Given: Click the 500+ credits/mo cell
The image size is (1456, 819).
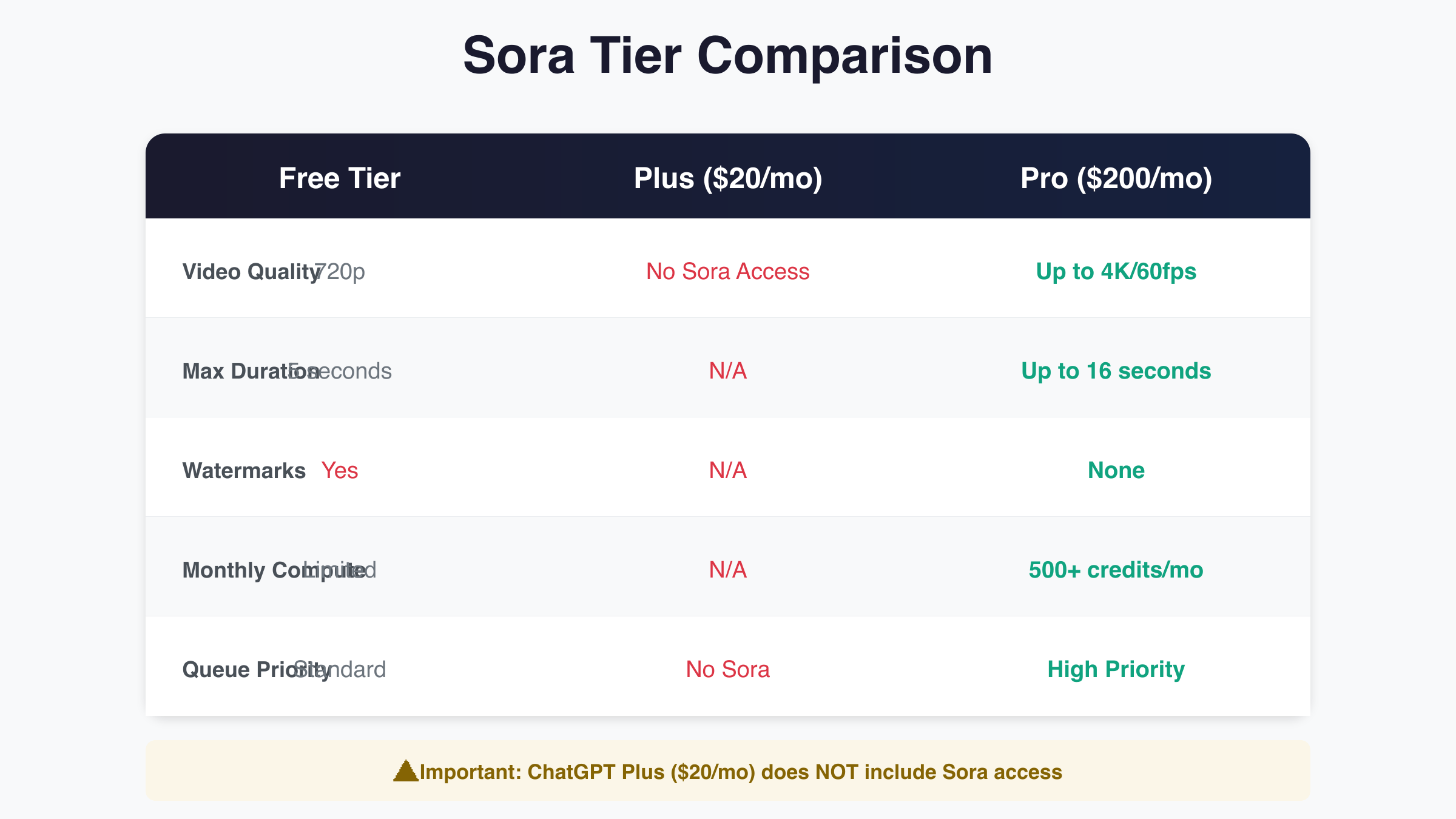Looking at the screenshot, I should pyautogui.click(x=1116, y=570).
